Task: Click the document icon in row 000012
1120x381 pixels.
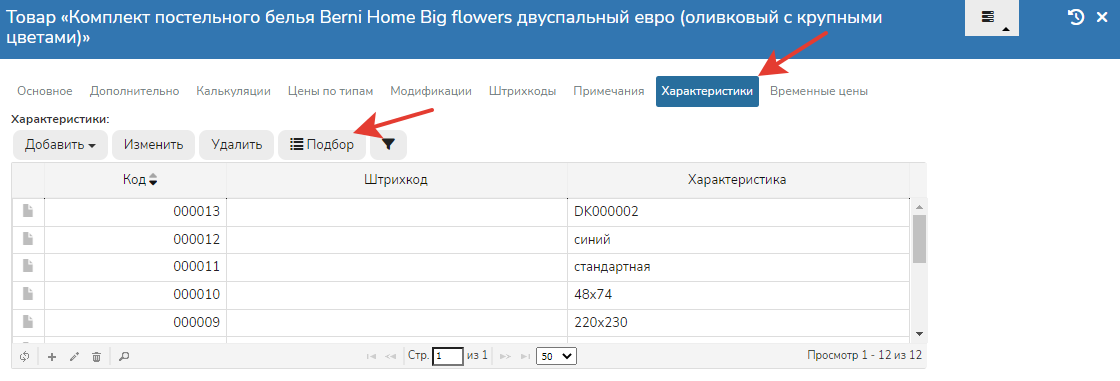Action: (x=28, y=238)
